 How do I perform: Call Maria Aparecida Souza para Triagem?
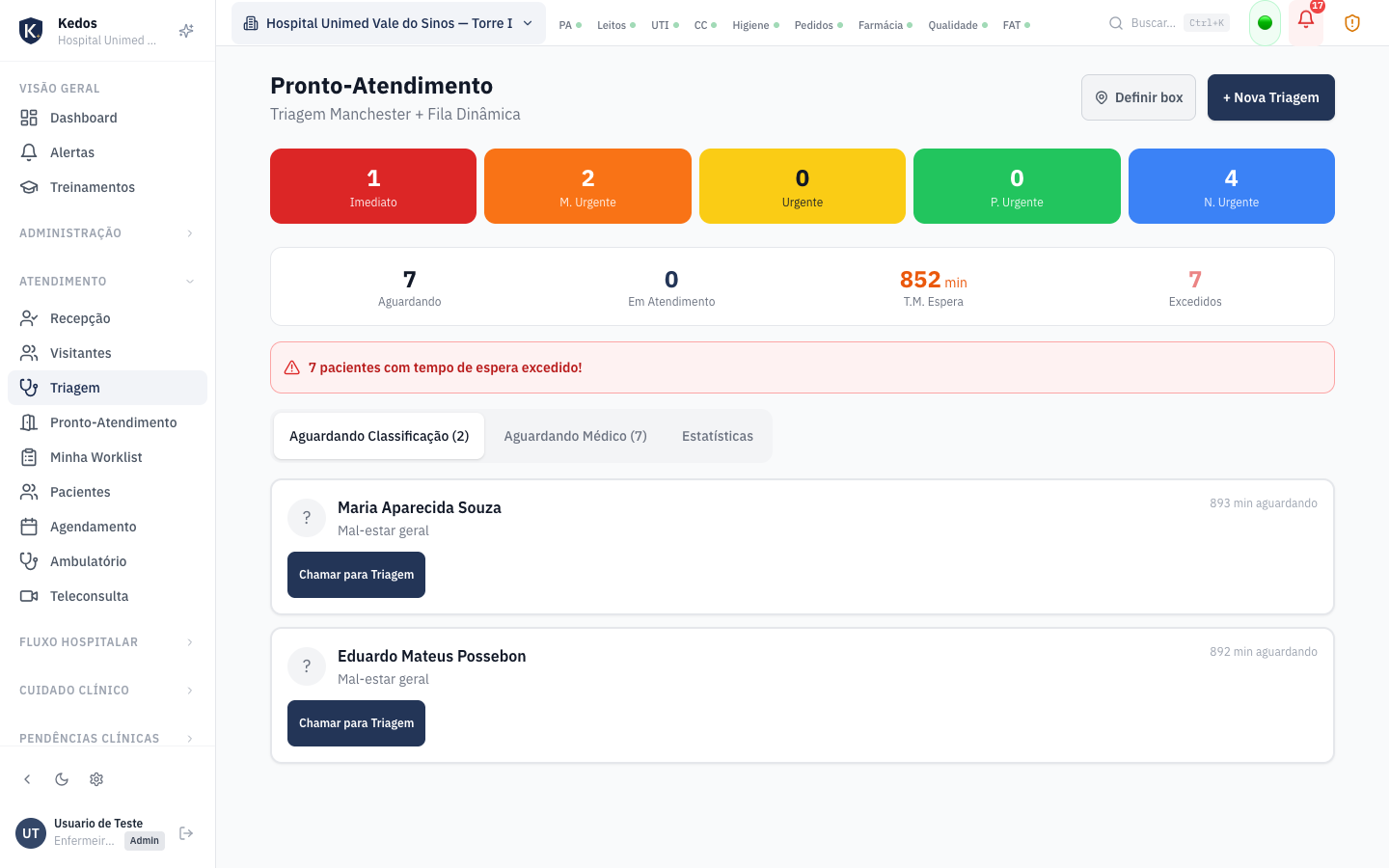356,575
